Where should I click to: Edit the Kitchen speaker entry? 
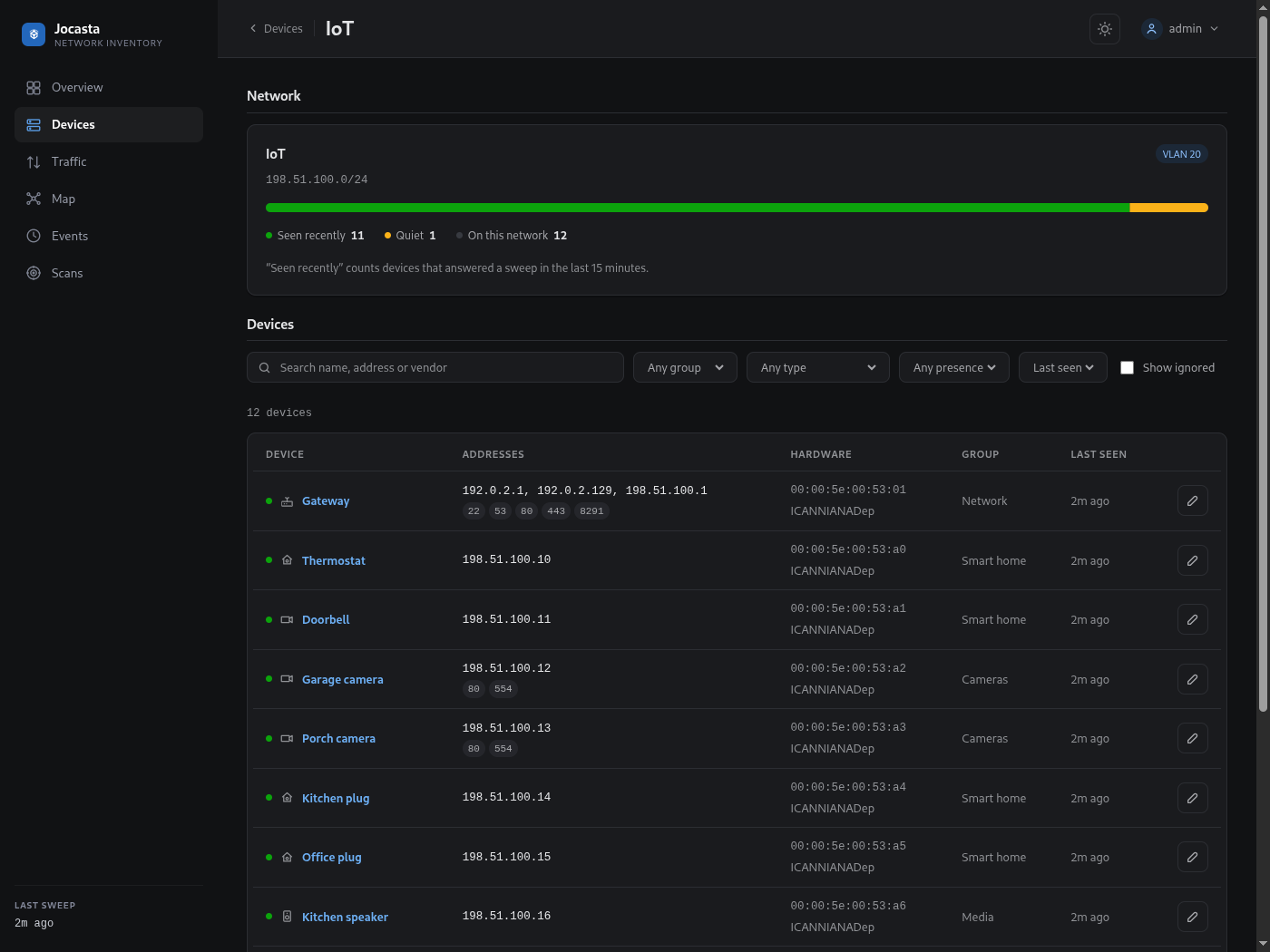point(1193,917)
